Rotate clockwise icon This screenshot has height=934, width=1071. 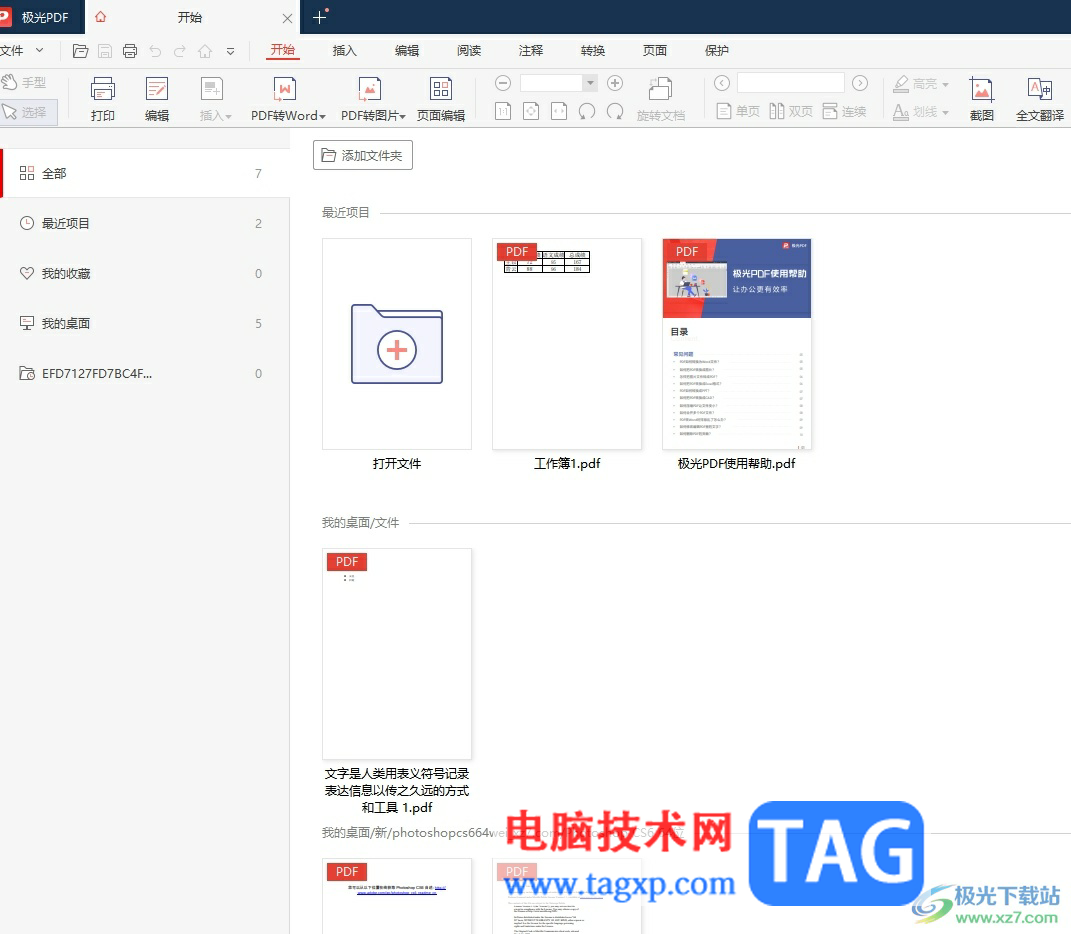coord(615,111)
